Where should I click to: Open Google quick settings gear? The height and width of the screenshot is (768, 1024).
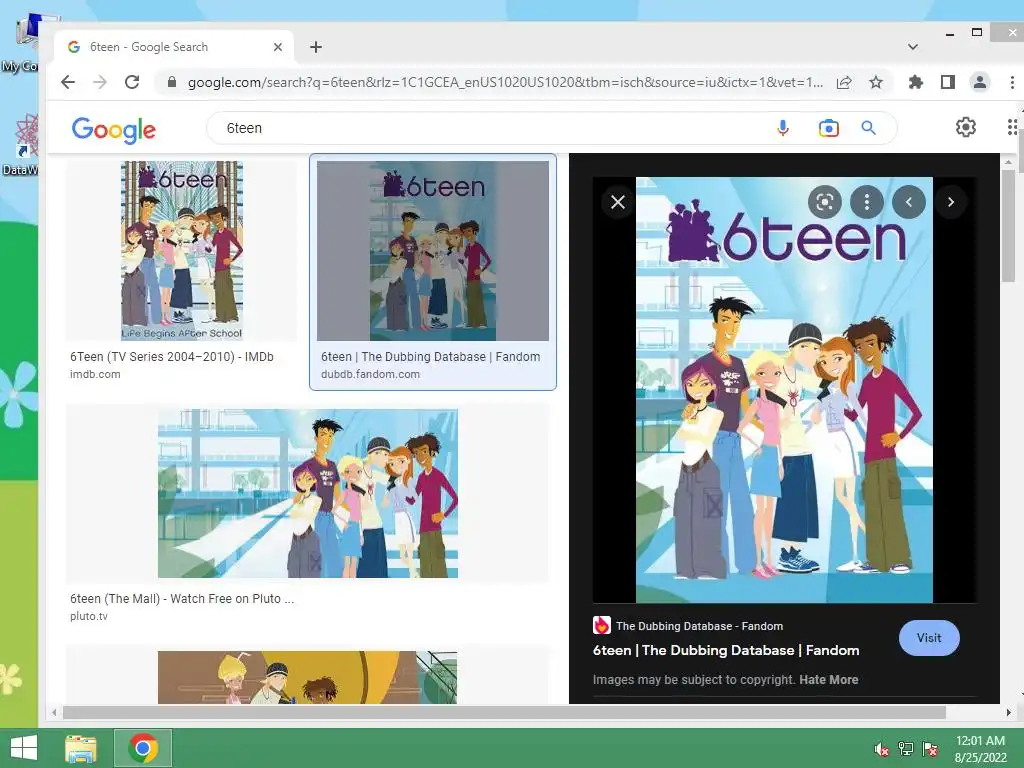coord(966,127)
